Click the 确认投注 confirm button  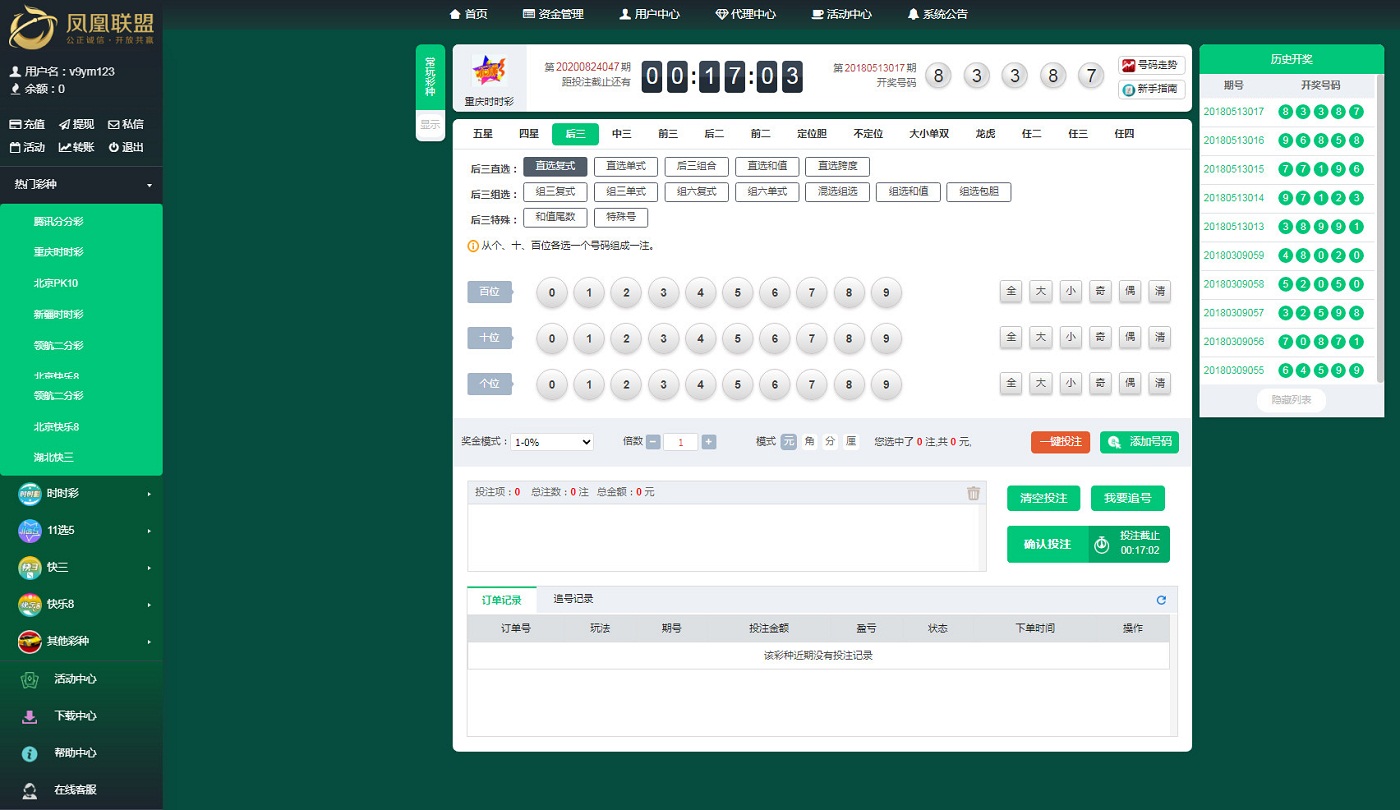[1047, 545]
